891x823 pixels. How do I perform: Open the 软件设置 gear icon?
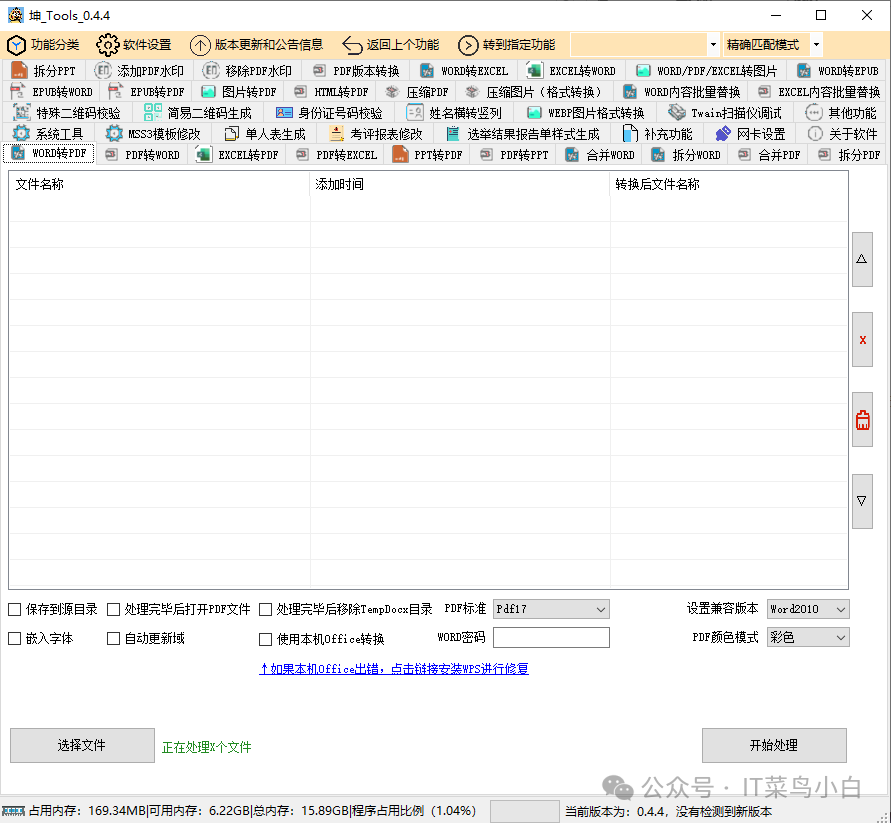pyautogui.click(x=107, y=45)
